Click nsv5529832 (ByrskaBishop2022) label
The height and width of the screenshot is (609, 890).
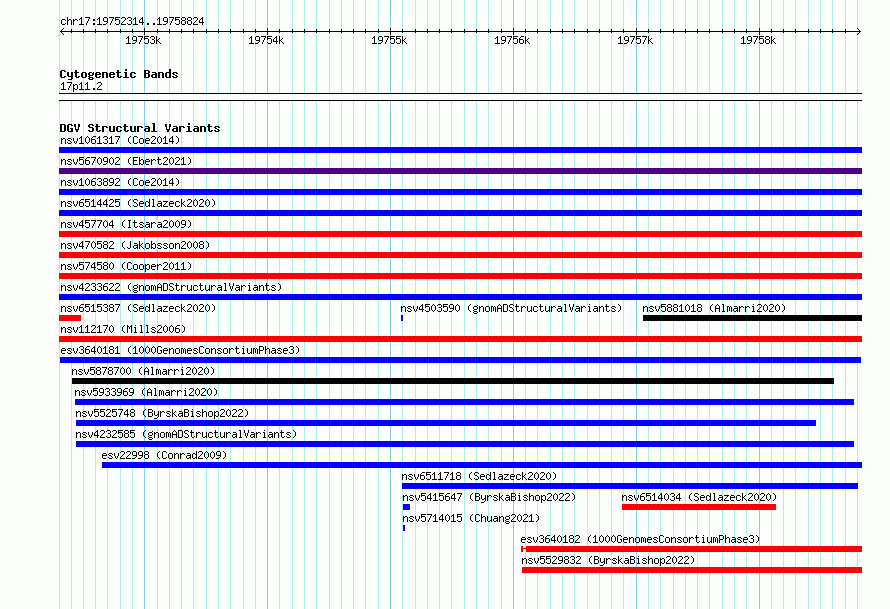pyautogui.click(x=608, y=560)
